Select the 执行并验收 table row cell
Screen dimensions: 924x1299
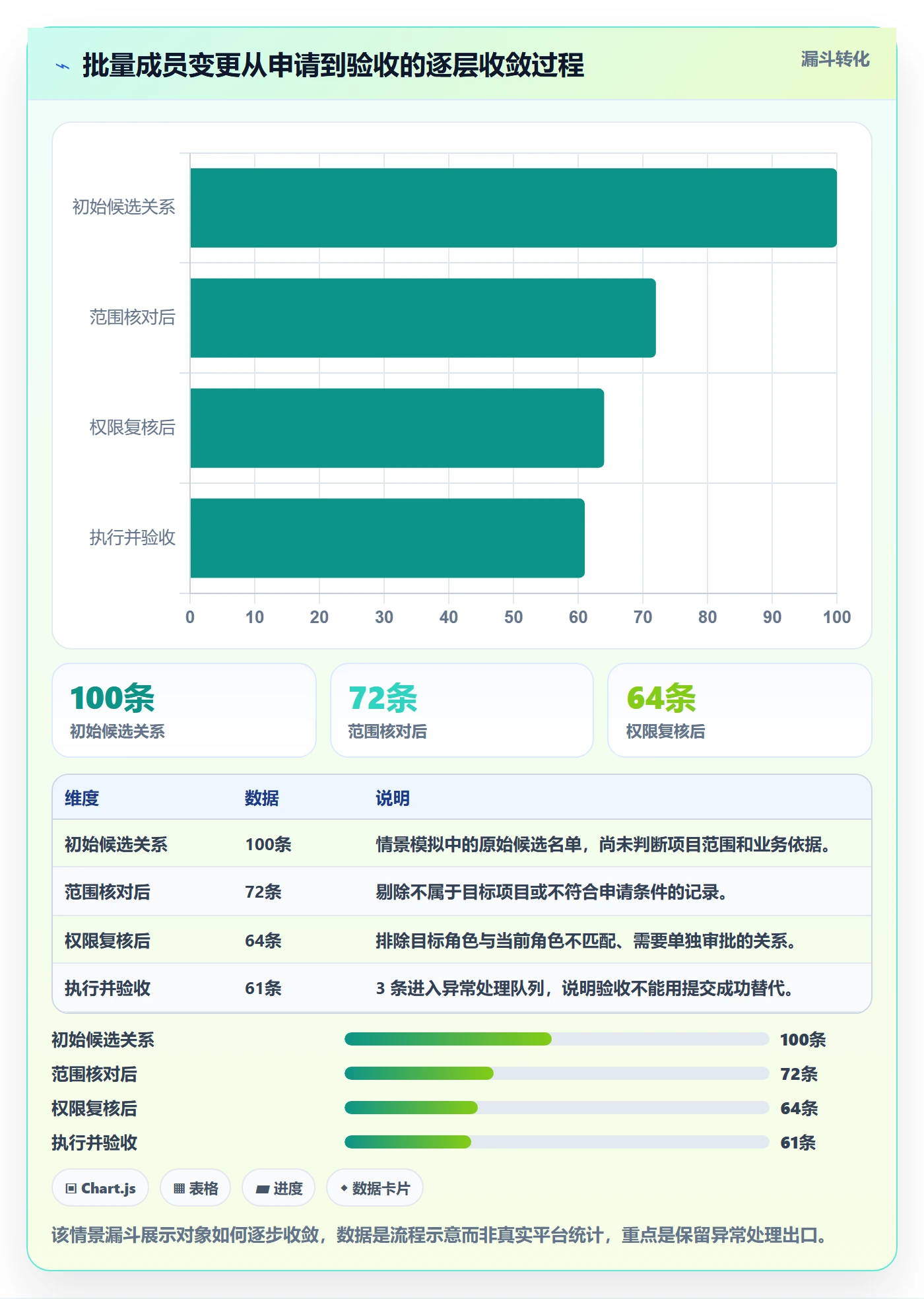pyautogui.click(x=108, y=988)
